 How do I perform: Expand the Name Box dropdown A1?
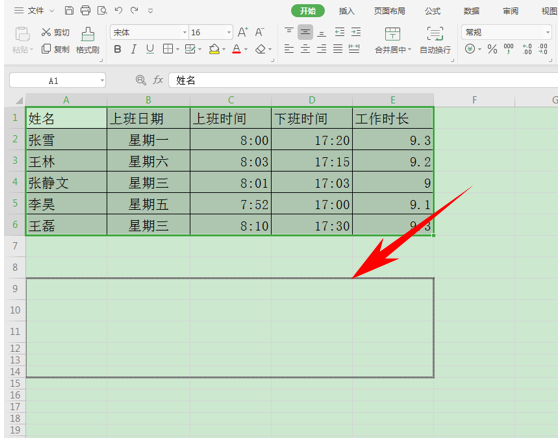tap(102, 80)
